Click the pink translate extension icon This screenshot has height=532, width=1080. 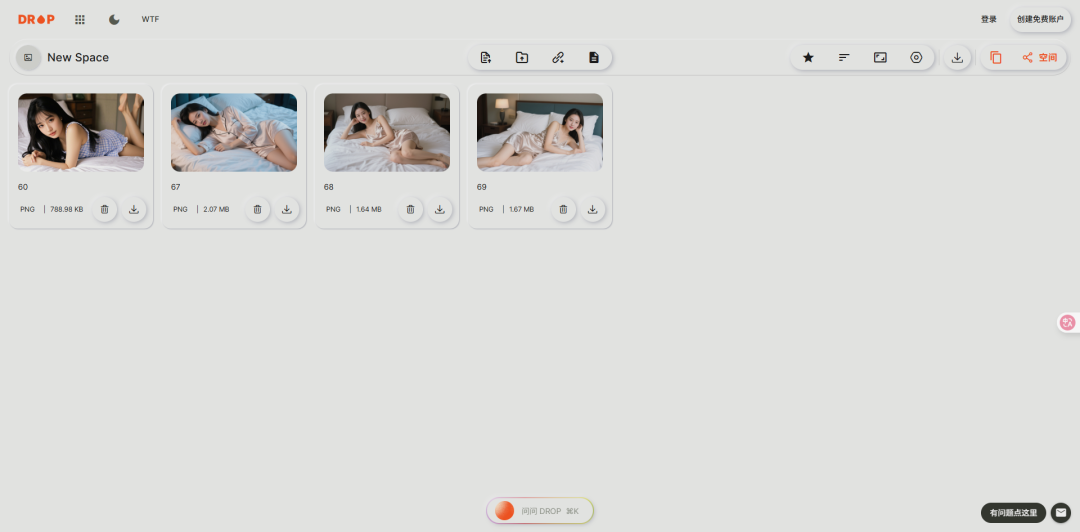[1068, 323]
